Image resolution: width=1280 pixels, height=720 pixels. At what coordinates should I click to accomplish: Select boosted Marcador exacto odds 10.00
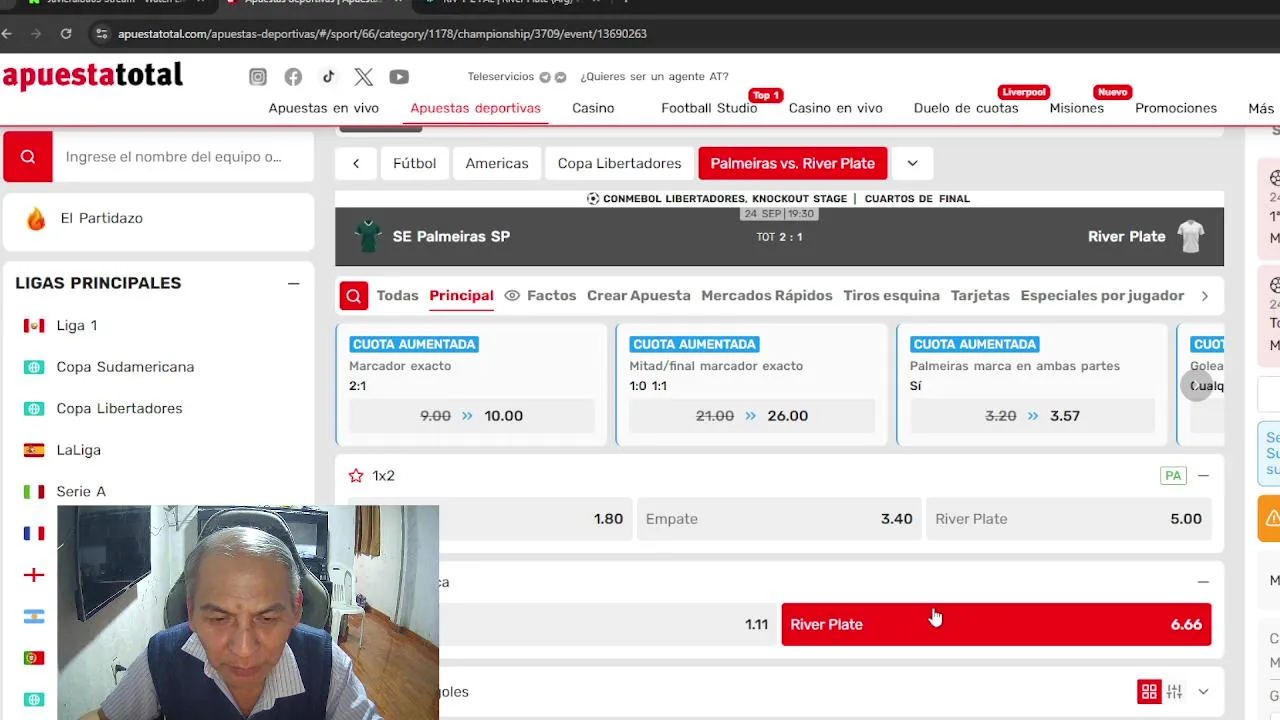tap(472, 416)
